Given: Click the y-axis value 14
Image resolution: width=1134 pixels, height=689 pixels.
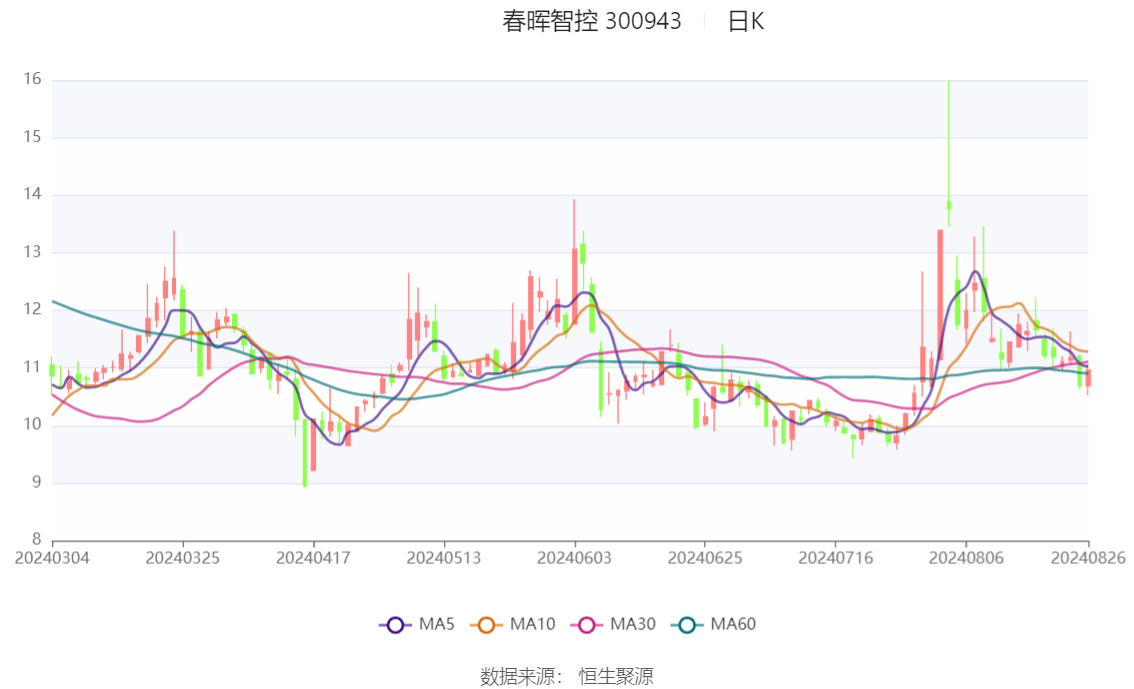Looking at the screenshot, I should pos(32,194).
